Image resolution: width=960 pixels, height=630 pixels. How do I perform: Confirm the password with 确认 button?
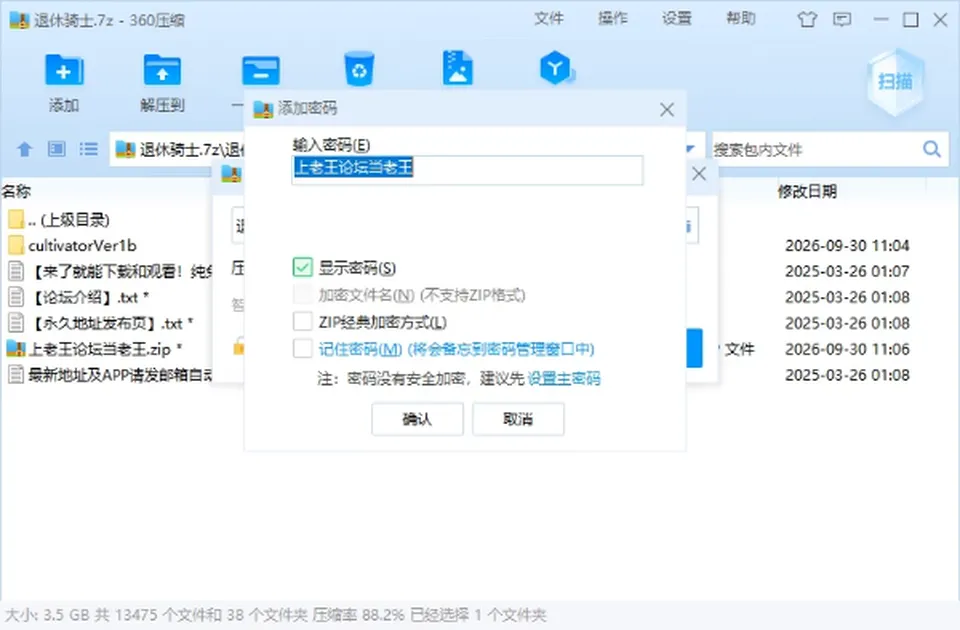point(417,419)
